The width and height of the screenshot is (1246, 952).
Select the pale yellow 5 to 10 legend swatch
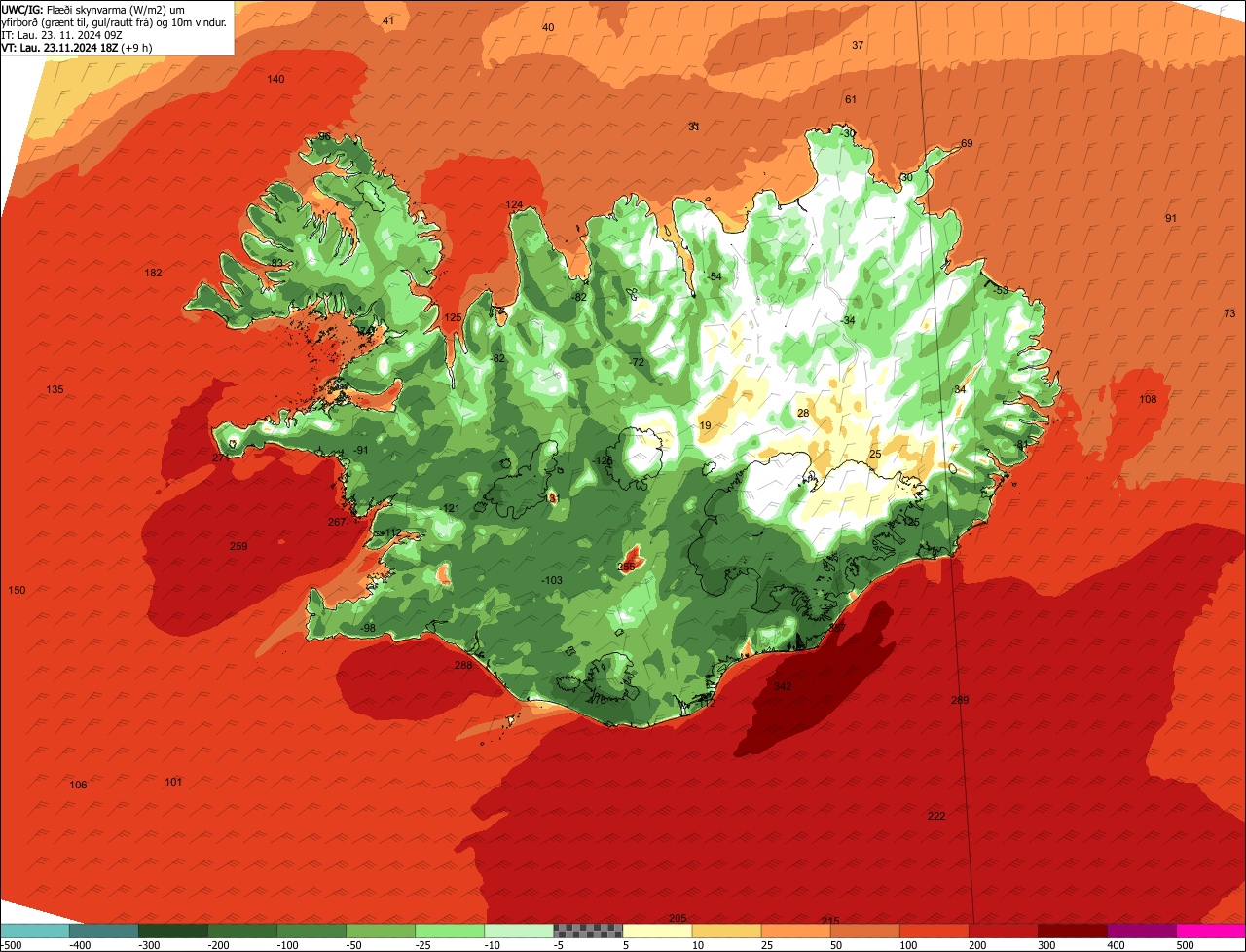[657, 931]
